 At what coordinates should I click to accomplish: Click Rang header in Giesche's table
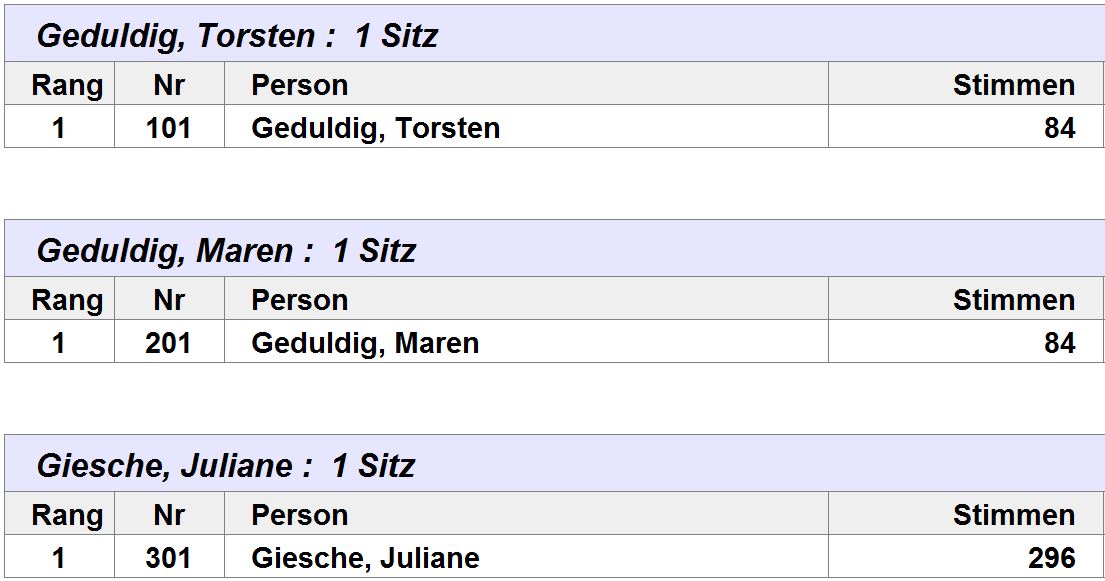(67, 515)
